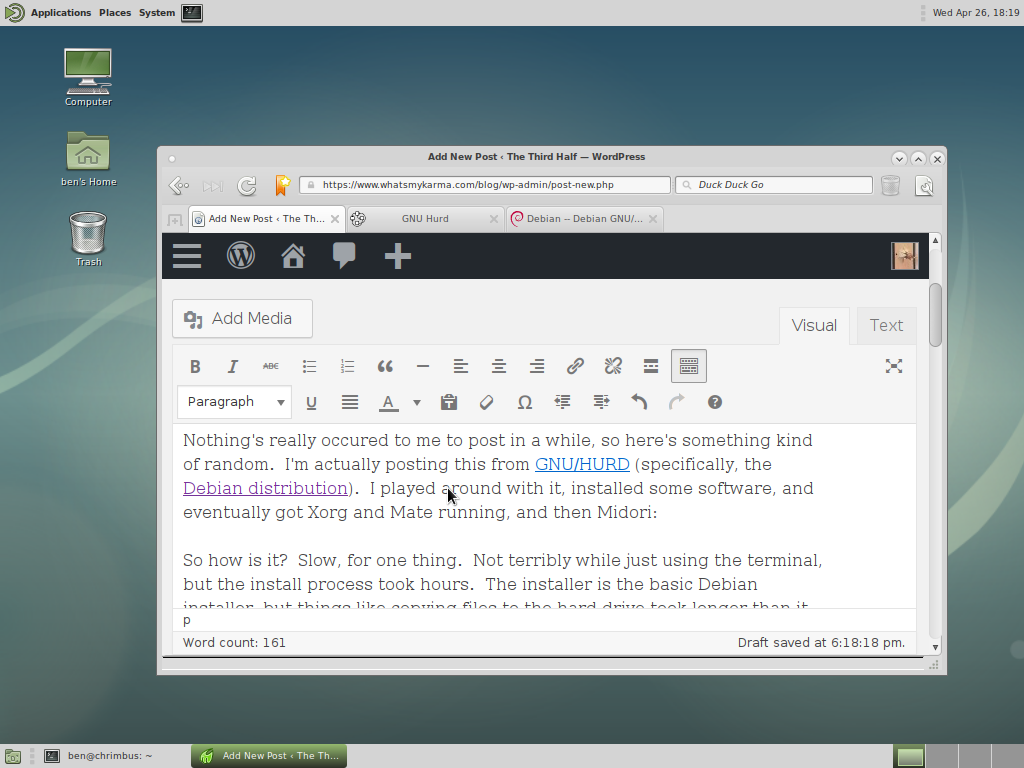
Task: Open a new browser tab
Action: (x=174, y=220)
